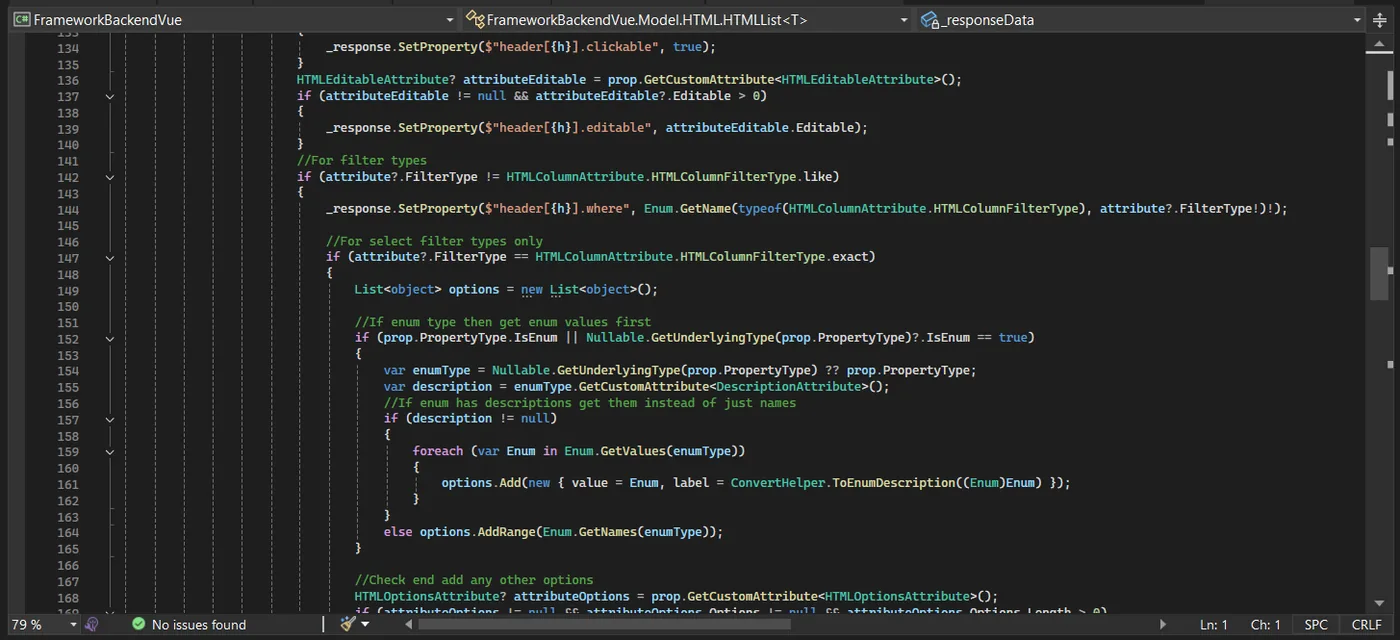The image size is (1400, 640).
Task: Click '//Check end add any other options' comment
Action: [x=474, y=580]
